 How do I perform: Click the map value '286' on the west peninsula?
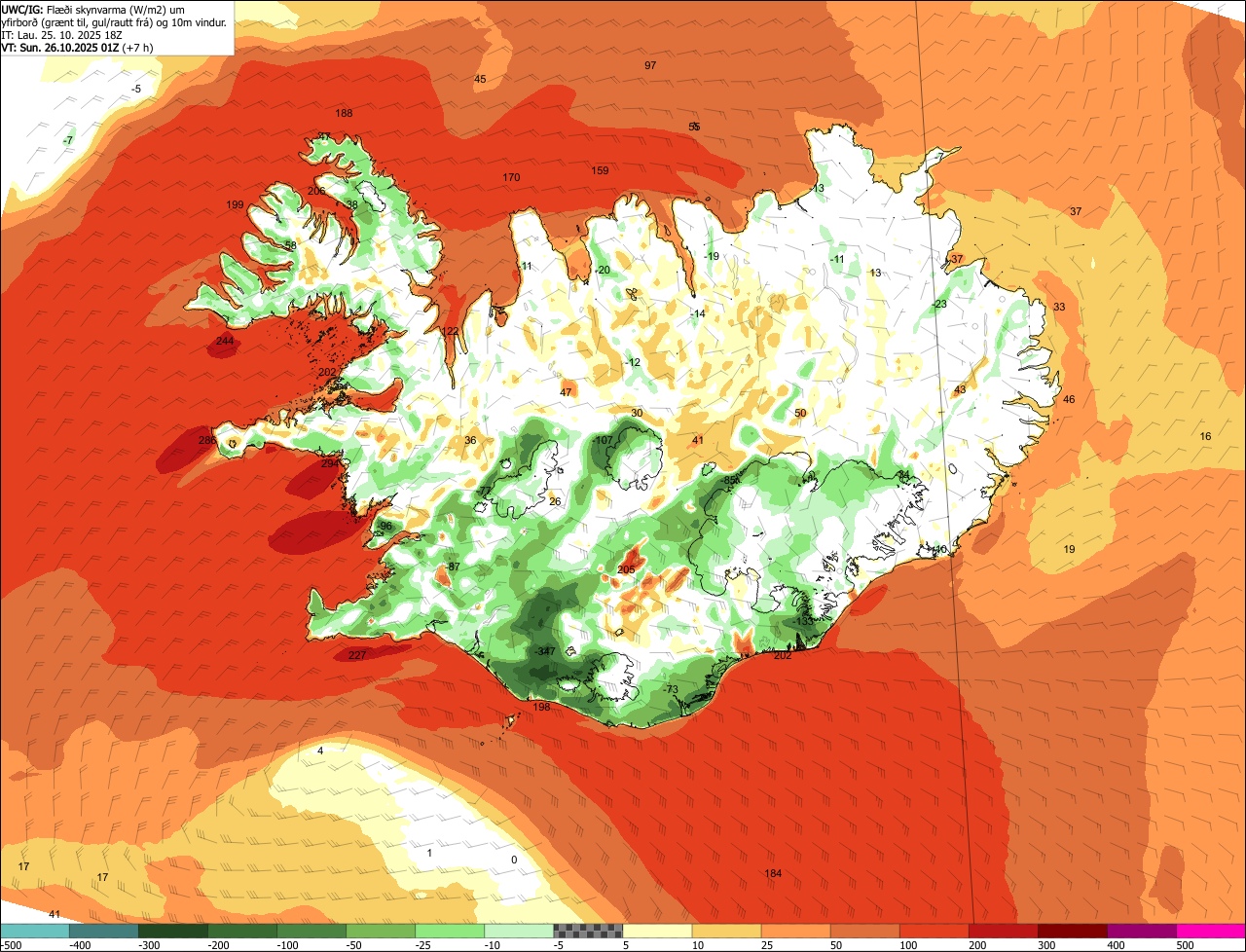tap(207, 440)
